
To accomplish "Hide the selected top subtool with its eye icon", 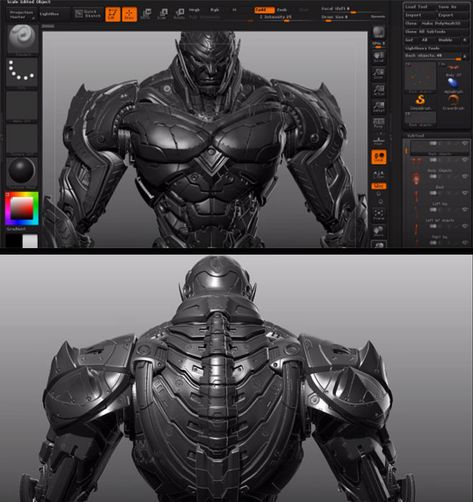I will click(465, 143).
